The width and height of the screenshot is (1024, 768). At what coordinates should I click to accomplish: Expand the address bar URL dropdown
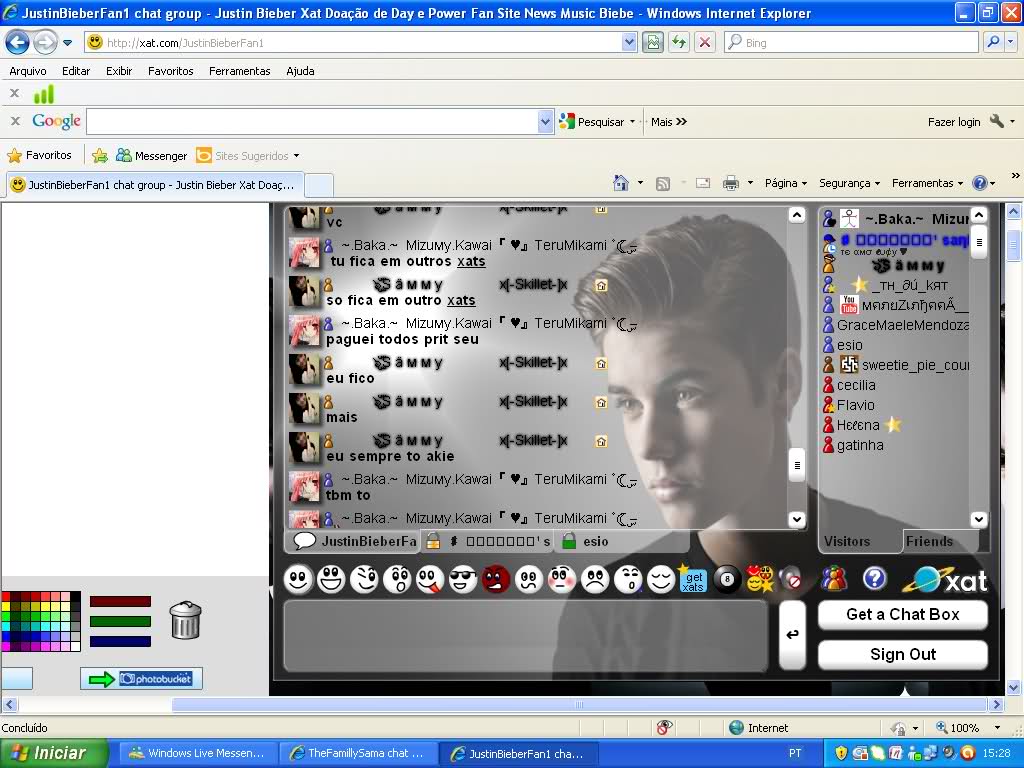tap(629, 43)
